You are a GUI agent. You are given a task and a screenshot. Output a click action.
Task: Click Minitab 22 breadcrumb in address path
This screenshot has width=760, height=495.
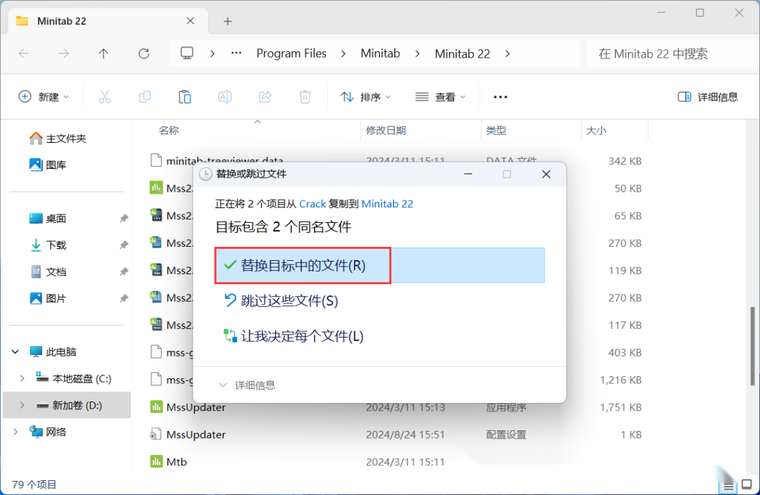pos(462,53)
